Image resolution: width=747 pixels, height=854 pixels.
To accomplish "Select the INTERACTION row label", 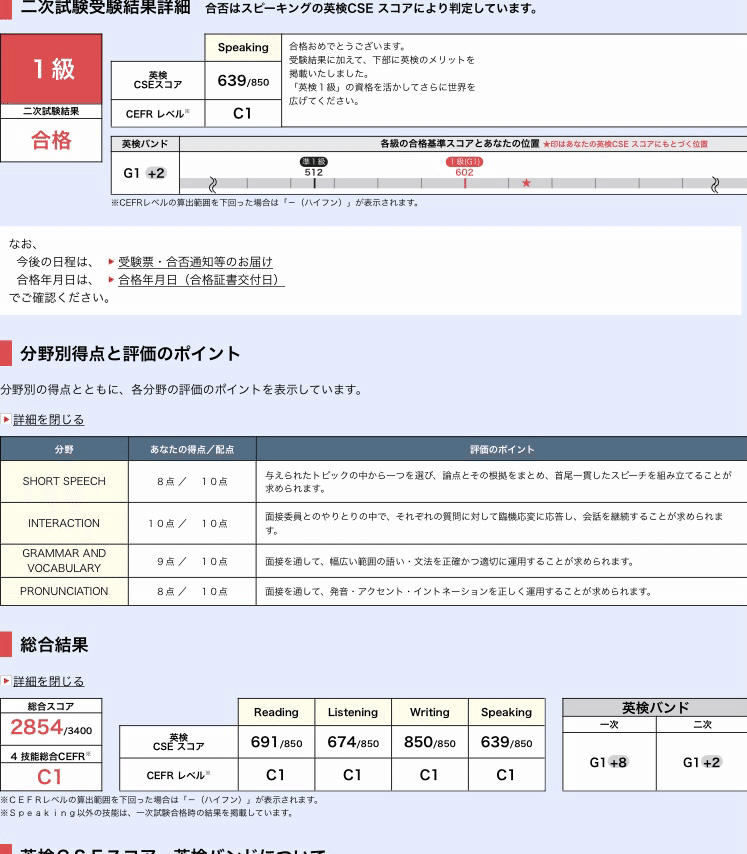I will point(64,523).
